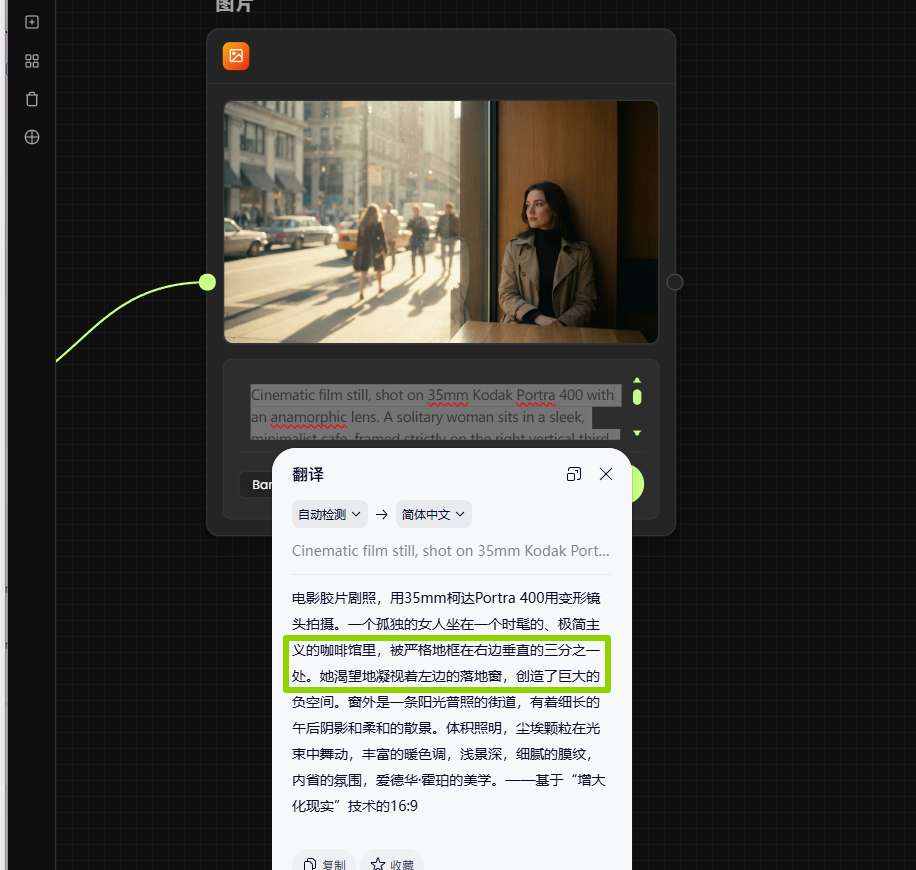Viewport: 916px width, 870px height.
Task: Click the green scrollbar thumb beside prompt
Action: (637, 398)
